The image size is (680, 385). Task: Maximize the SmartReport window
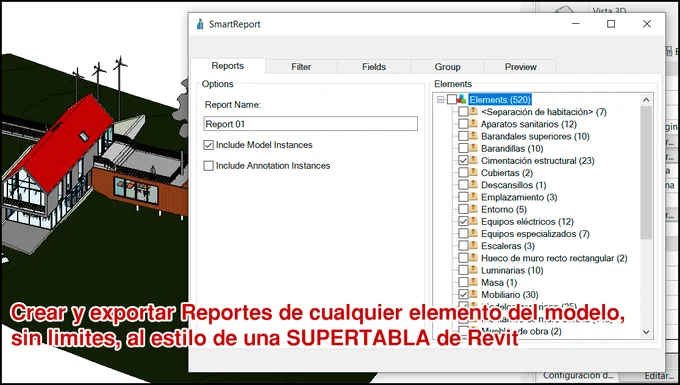611,24
